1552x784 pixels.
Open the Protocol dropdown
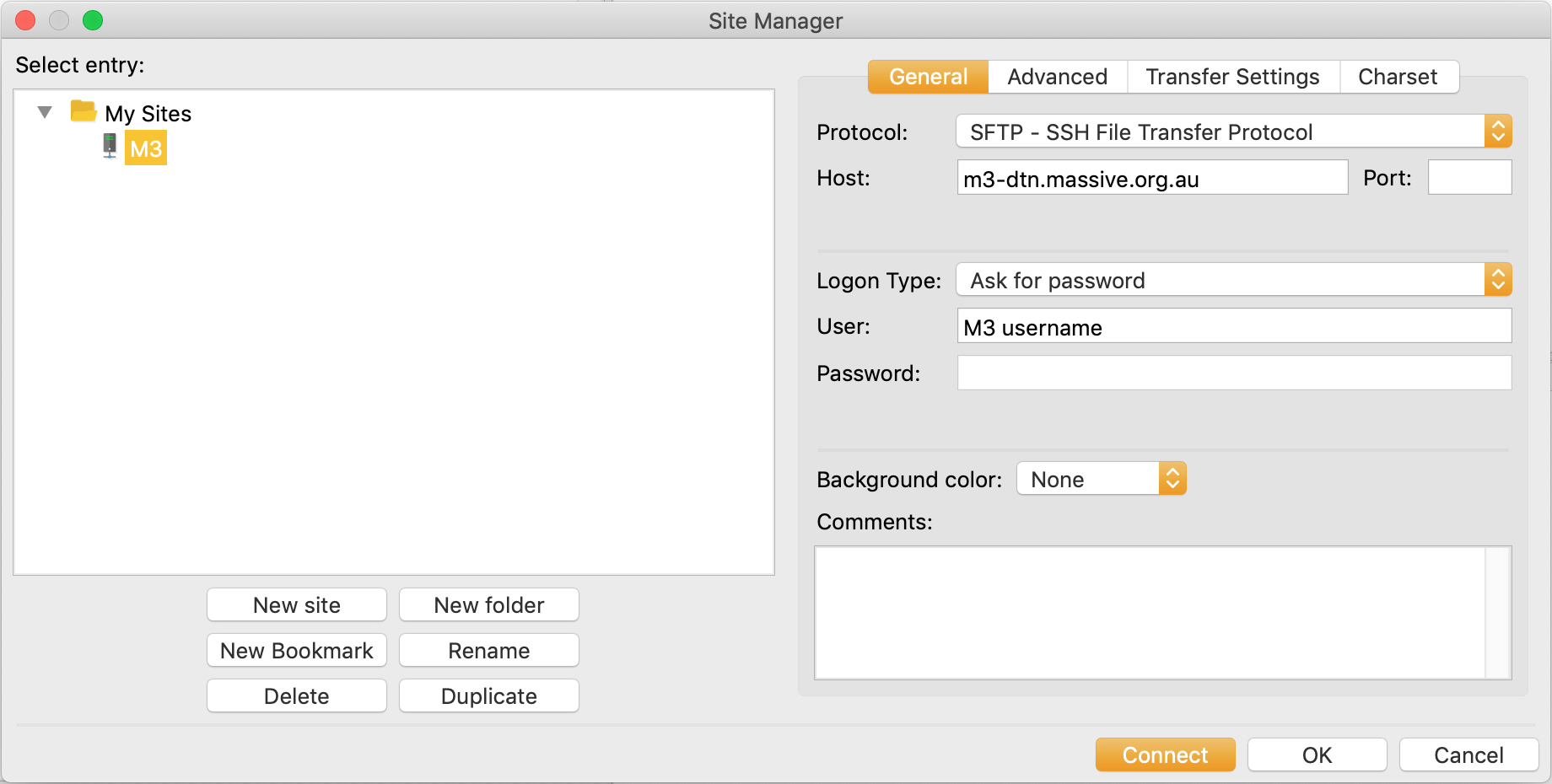pos(1232,132)
